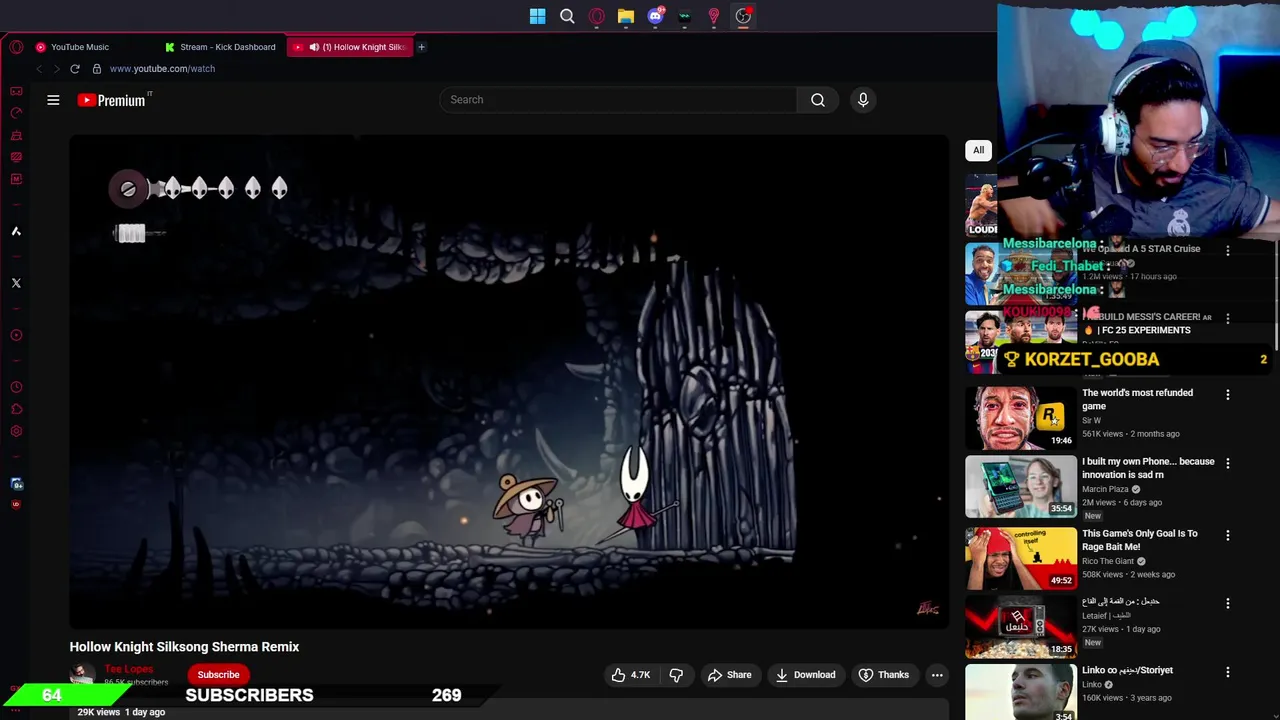Dislike the video with thumbs down
This screenshot has height=720, width=1280.
tap(676, 675)
